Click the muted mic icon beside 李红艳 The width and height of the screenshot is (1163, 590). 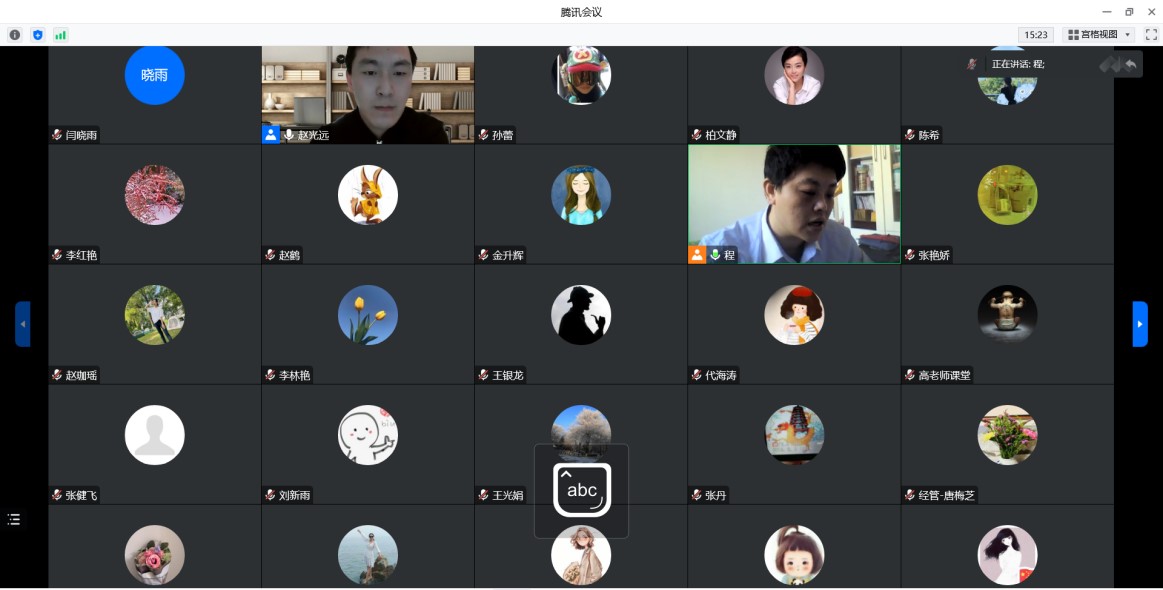point(57,255)
